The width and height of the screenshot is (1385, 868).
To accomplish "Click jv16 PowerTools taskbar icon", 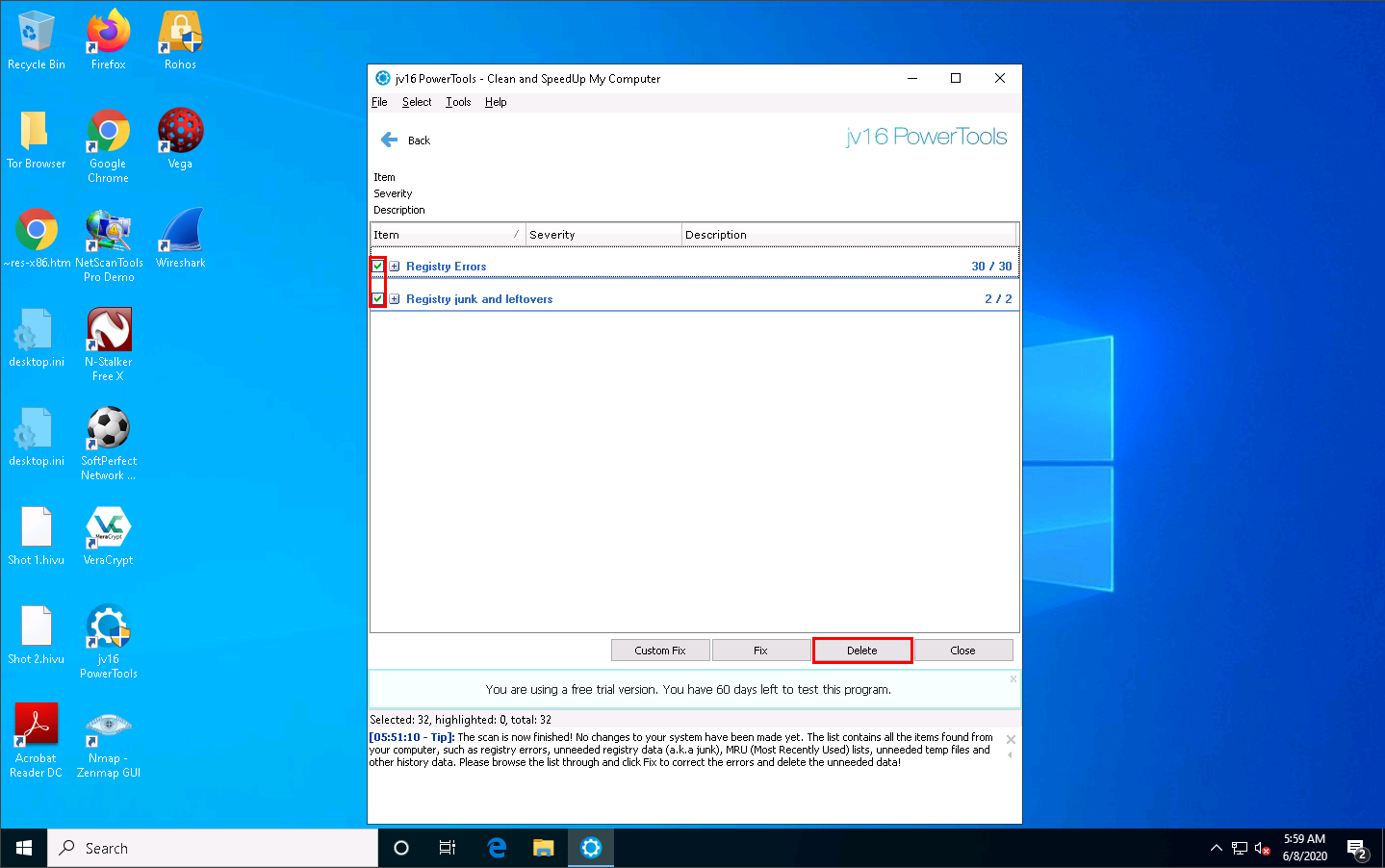I will point(591,848).
